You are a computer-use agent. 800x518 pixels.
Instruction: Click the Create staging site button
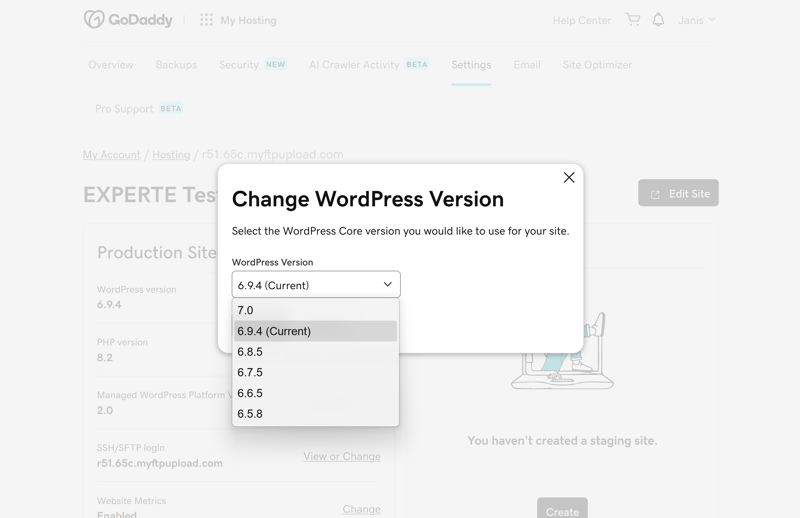(x=562, y=508)
